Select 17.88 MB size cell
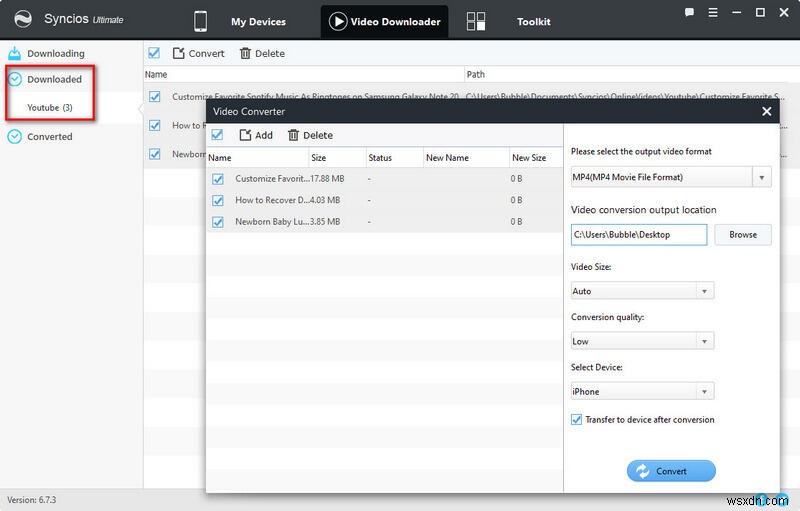The width and height of the screenshot is (800, 511). 327,178
